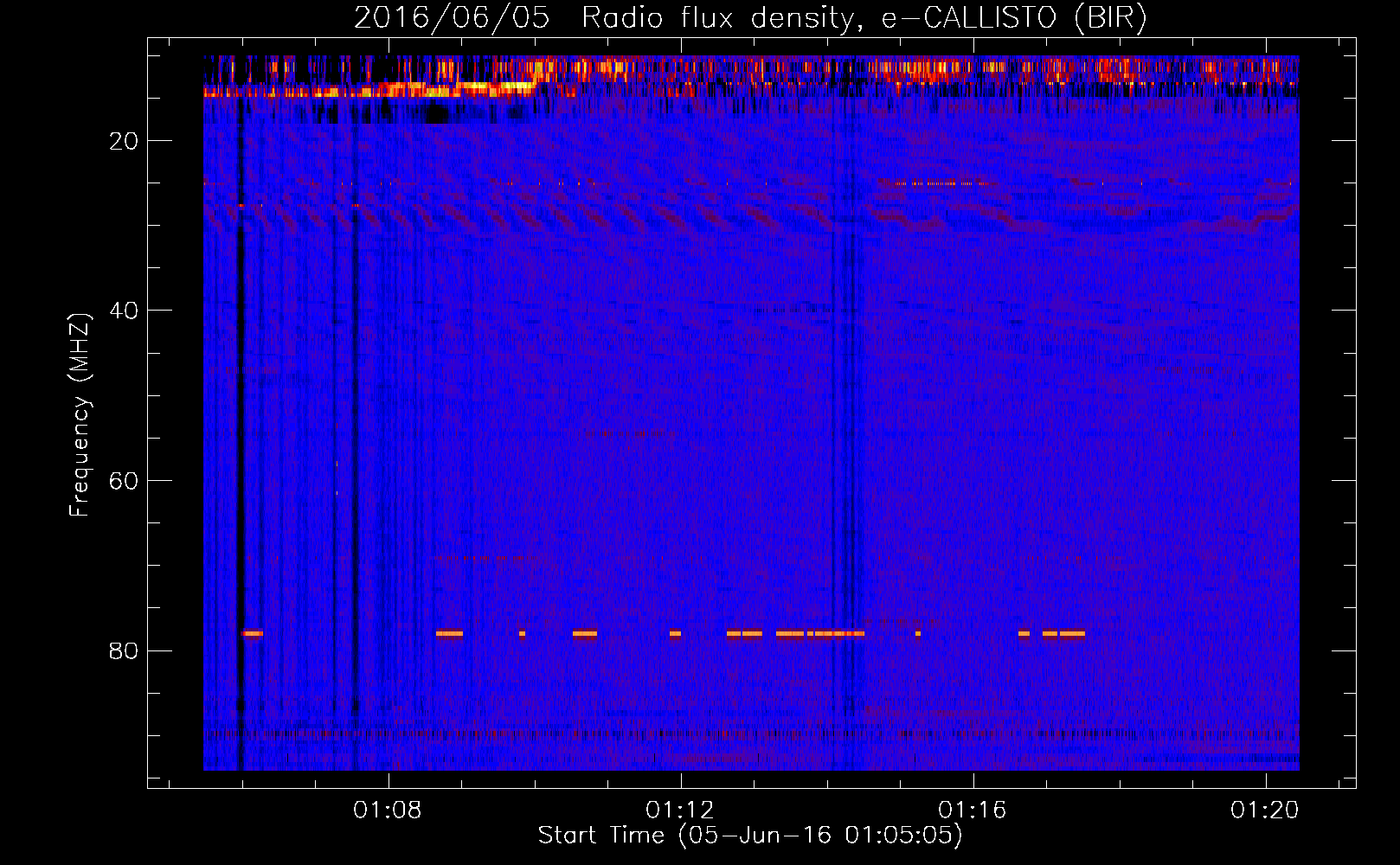Click the 60 MHz frequency tick label
The image size is (1400, 865).
point(124,481)
